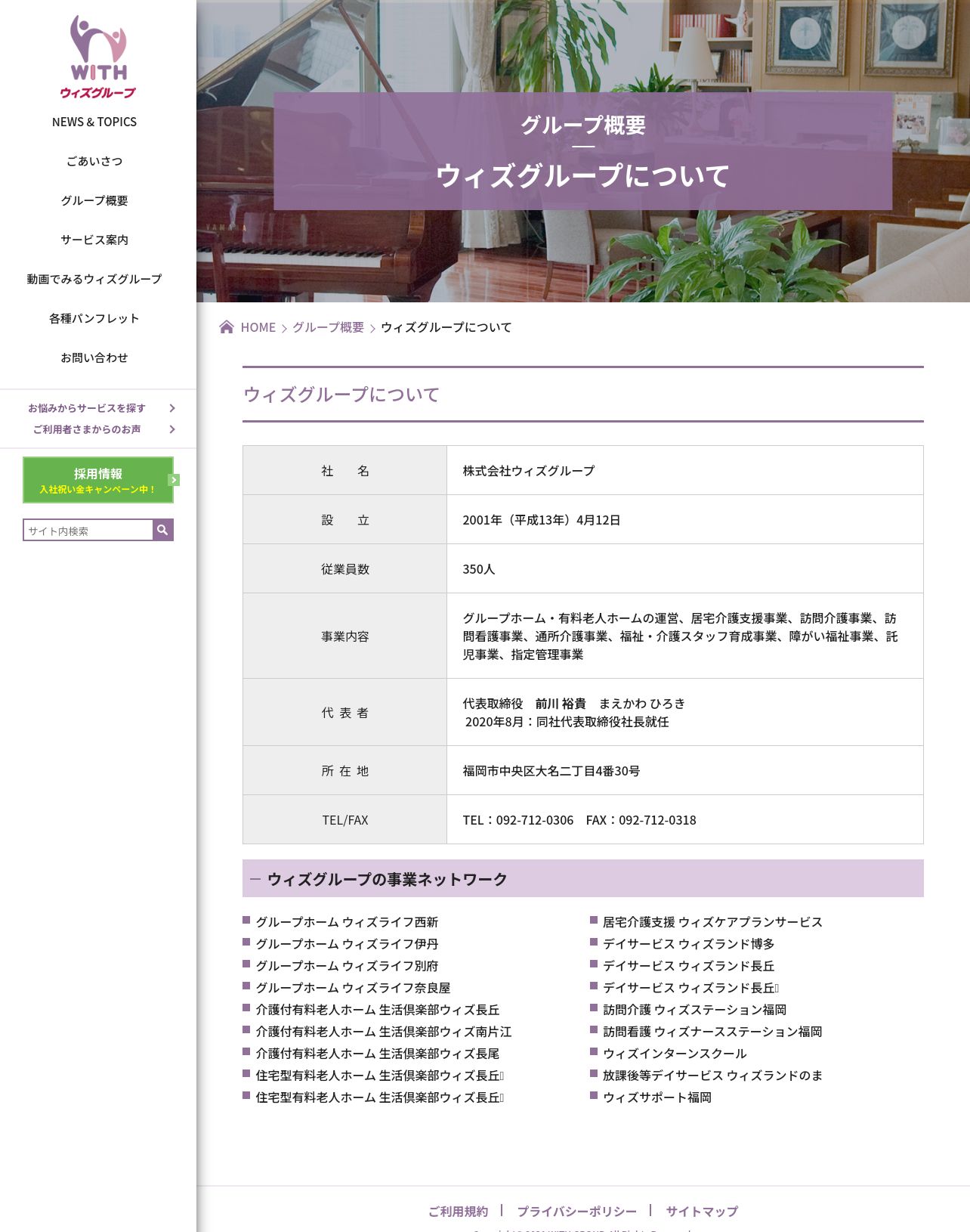Go to HOME breadcrumb link
Viewport: 970px width, 1232px height.
(258, 327)
